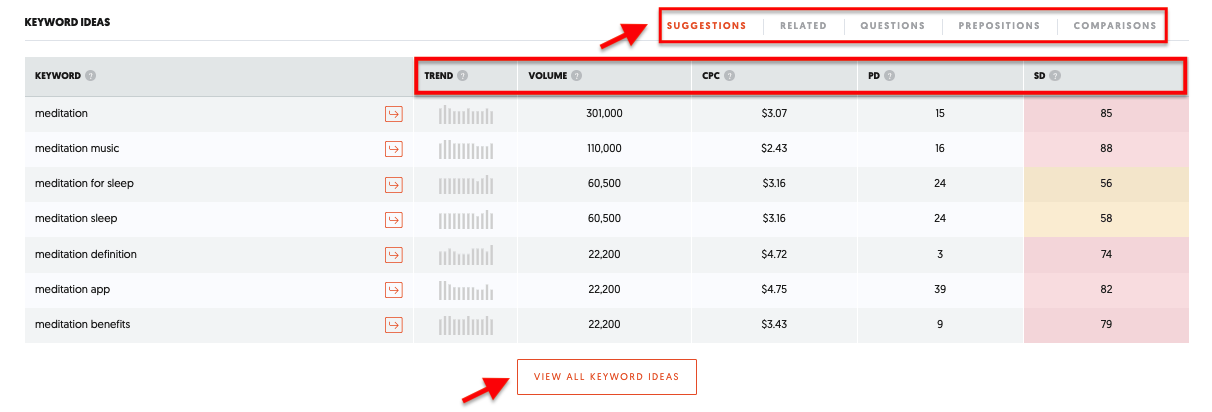
Task: Click arrow icon for meditation for sleep
Action: tap(394, 184)
